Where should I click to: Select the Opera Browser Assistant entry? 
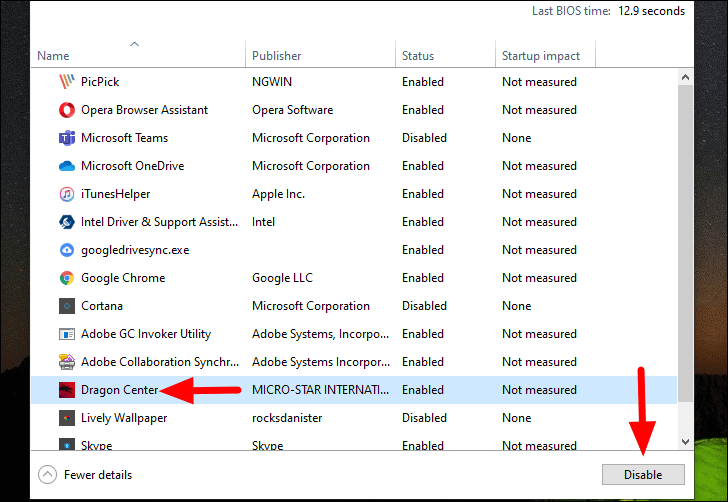[144, 110]
